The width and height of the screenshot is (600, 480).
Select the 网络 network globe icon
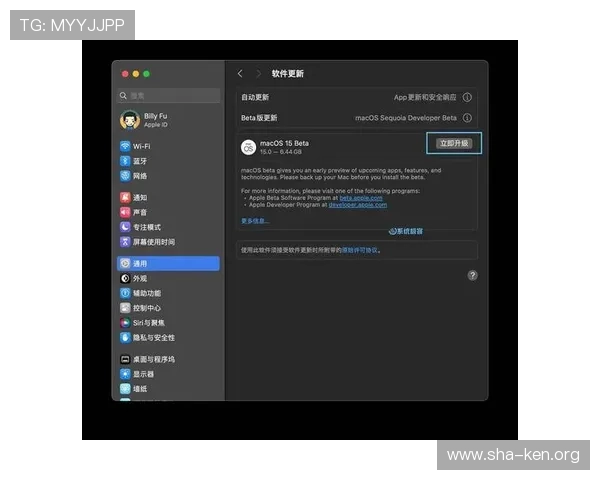[x=125, y=176]
